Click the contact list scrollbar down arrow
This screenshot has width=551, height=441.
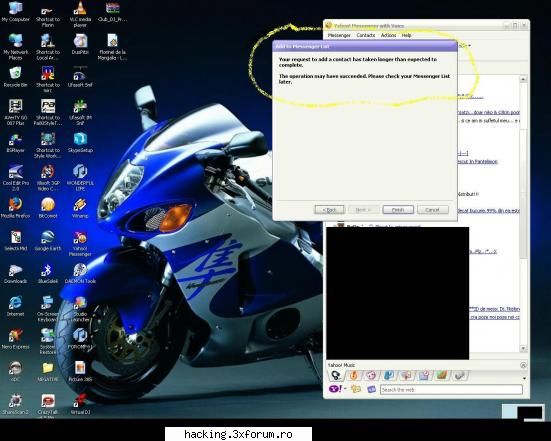(523, 348)
